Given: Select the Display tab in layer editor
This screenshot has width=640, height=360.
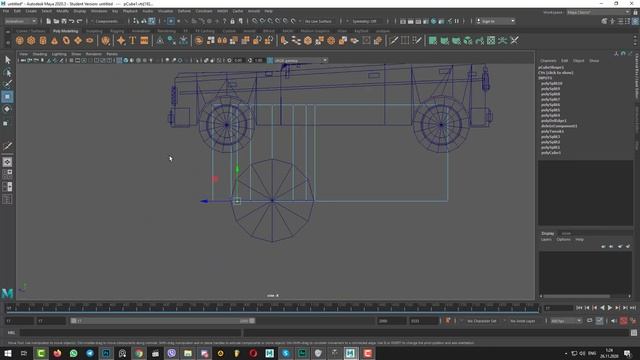Looking at the screenshot, I should click(548, 233).
